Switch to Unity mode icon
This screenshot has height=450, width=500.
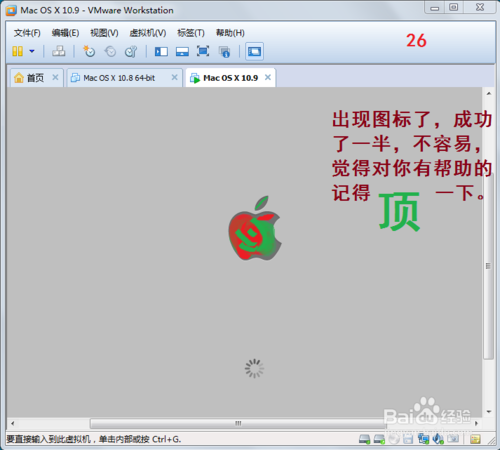[x=224, y=52]
